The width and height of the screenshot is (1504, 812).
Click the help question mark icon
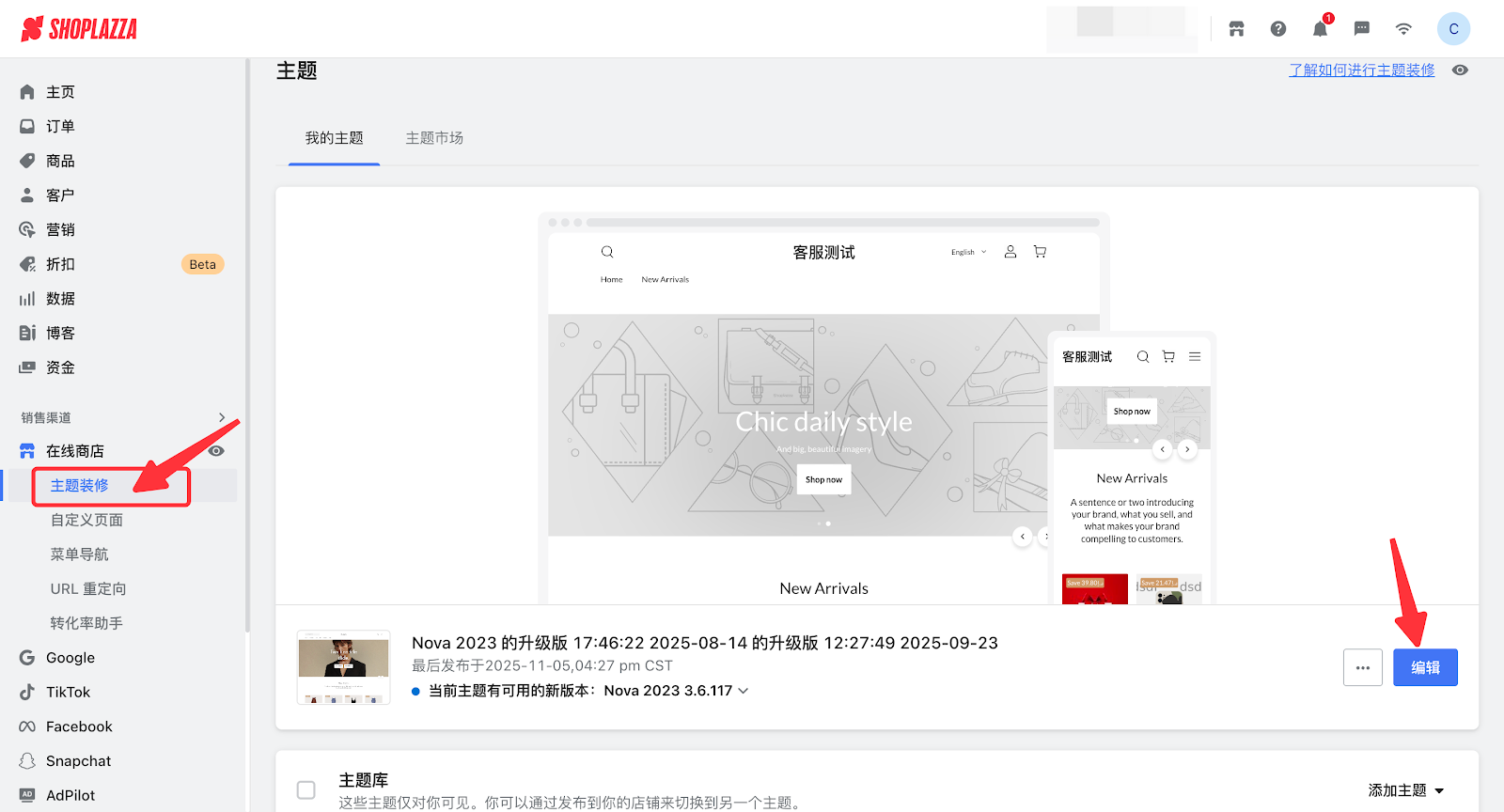pyautogui.click(x=1278, y=29)
